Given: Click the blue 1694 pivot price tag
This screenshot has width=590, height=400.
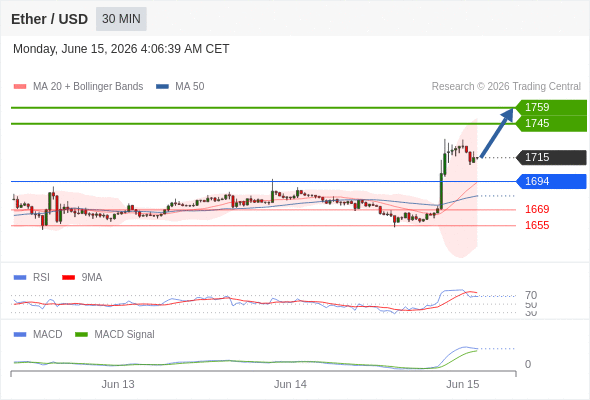Looking at the screenshot, I should pos(551,181).
